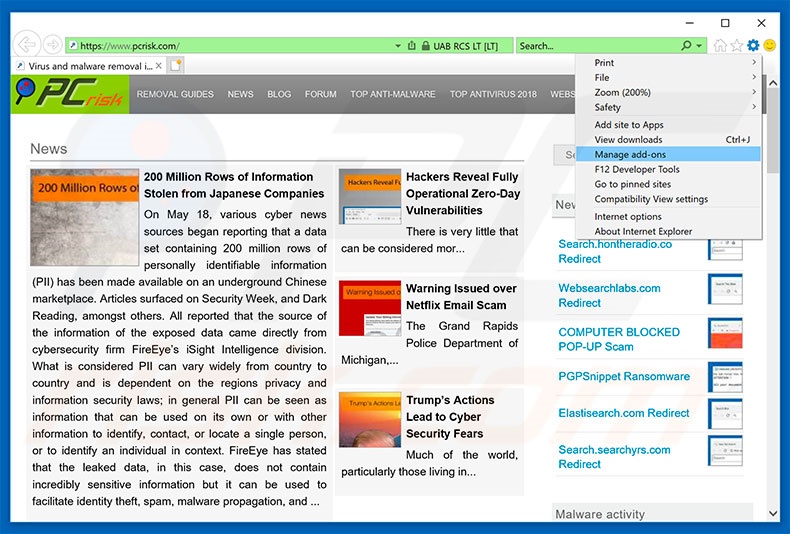Expand the File submenu
Screen dimensions: 790x534
668,78
